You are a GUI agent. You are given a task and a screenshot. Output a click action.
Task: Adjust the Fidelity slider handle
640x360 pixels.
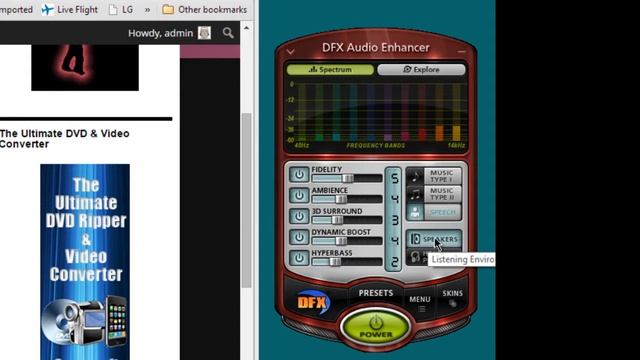pos(348,178)
